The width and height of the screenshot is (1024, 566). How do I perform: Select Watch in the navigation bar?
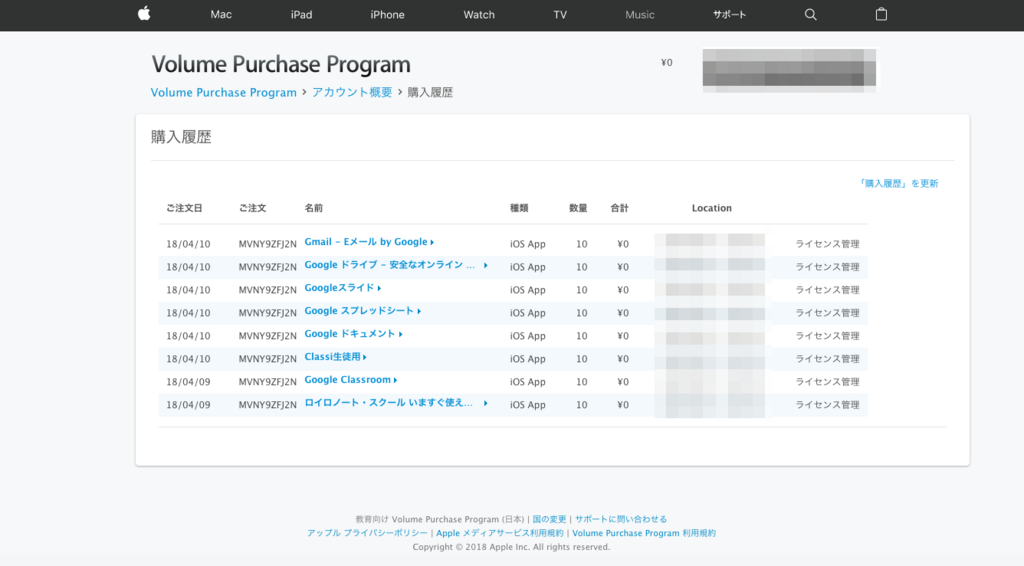pos(479,14)
